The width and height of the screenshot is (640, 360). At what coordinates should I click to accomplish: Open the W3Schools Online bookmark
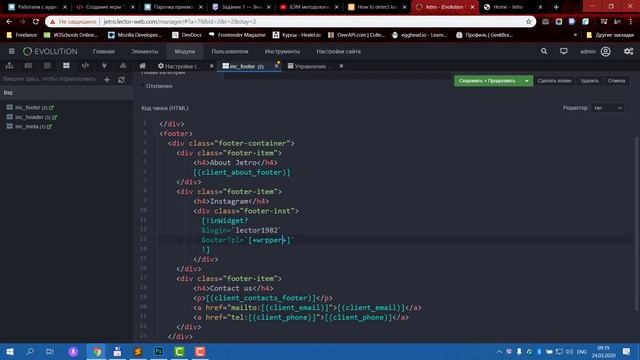pos(71,35)
